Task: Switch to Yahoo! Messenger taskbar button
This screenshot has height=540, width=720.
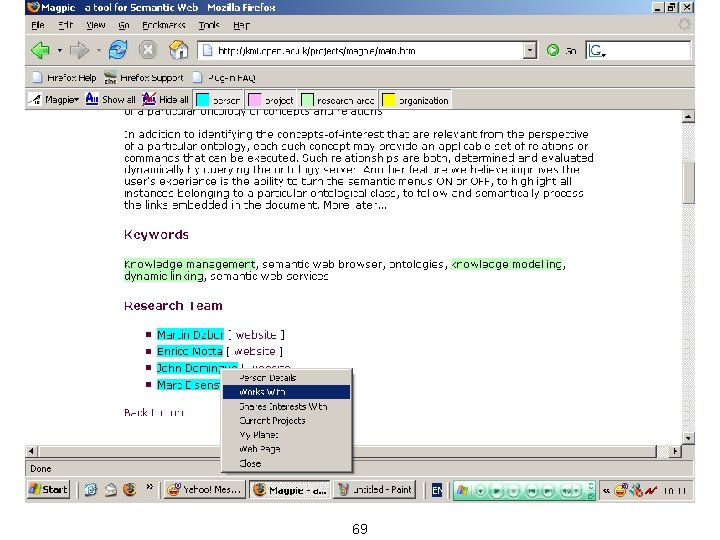Action: tap(204, 490)
